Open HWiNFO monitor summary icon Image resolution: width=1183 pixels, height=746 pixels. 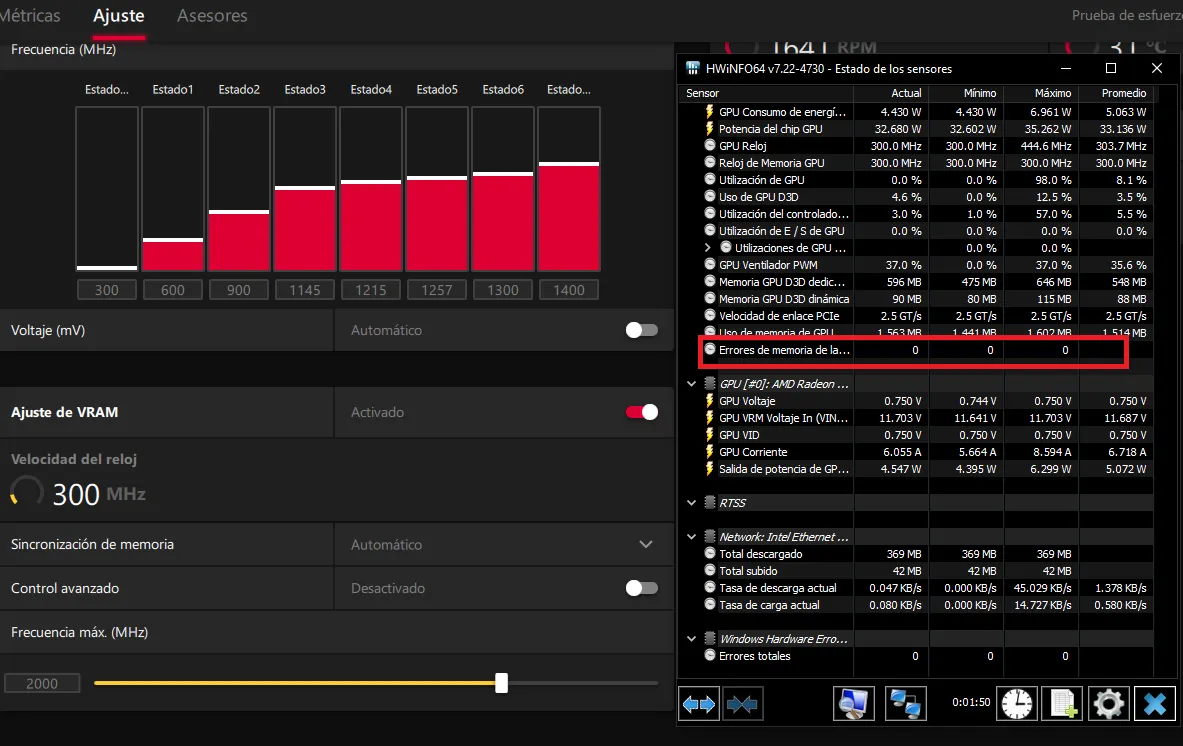coord(853,704)
